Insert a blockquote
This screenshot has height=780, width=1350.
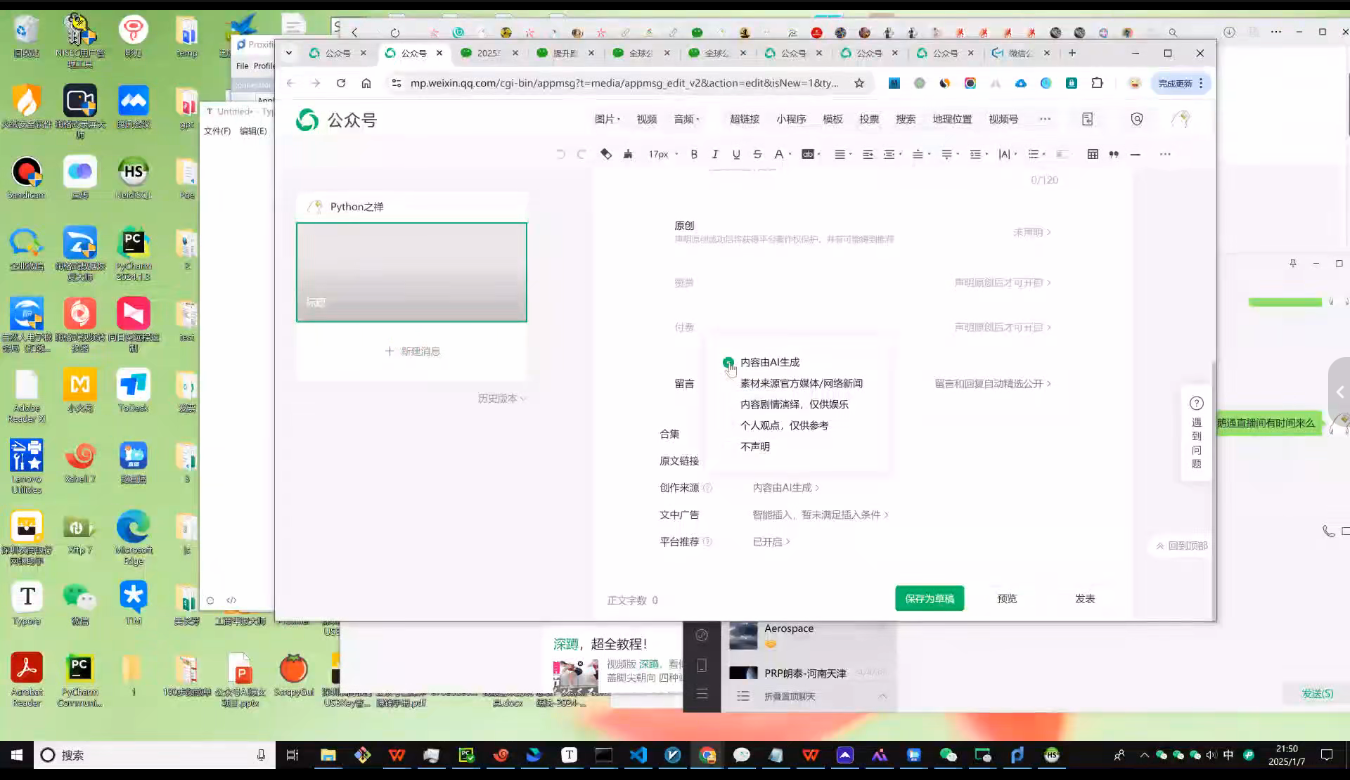point(1112,154)
